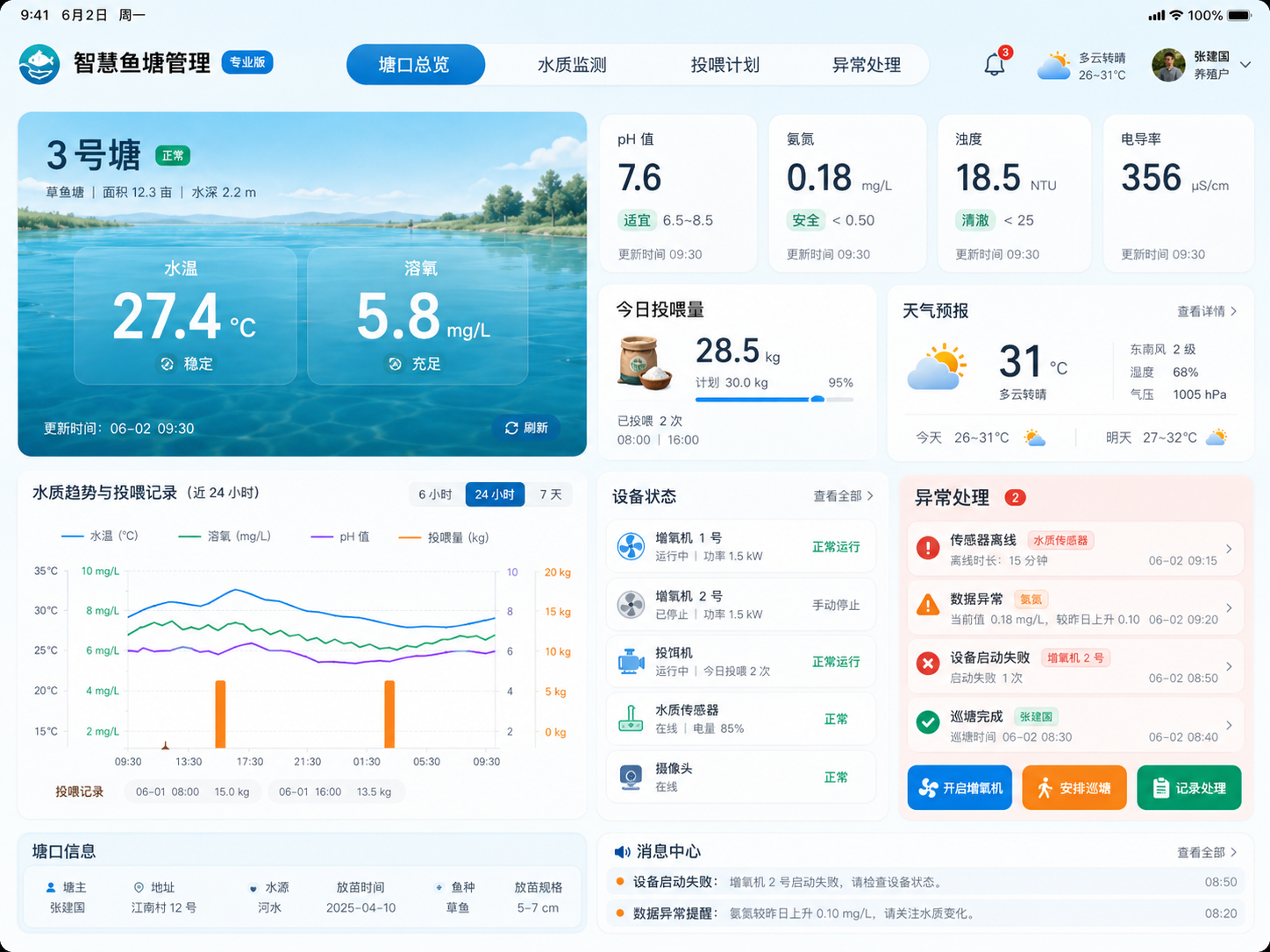Open the user dropdown next to 张建国
The image size is (1270, 952).
pyautogui.click(x=1245, y=65)
